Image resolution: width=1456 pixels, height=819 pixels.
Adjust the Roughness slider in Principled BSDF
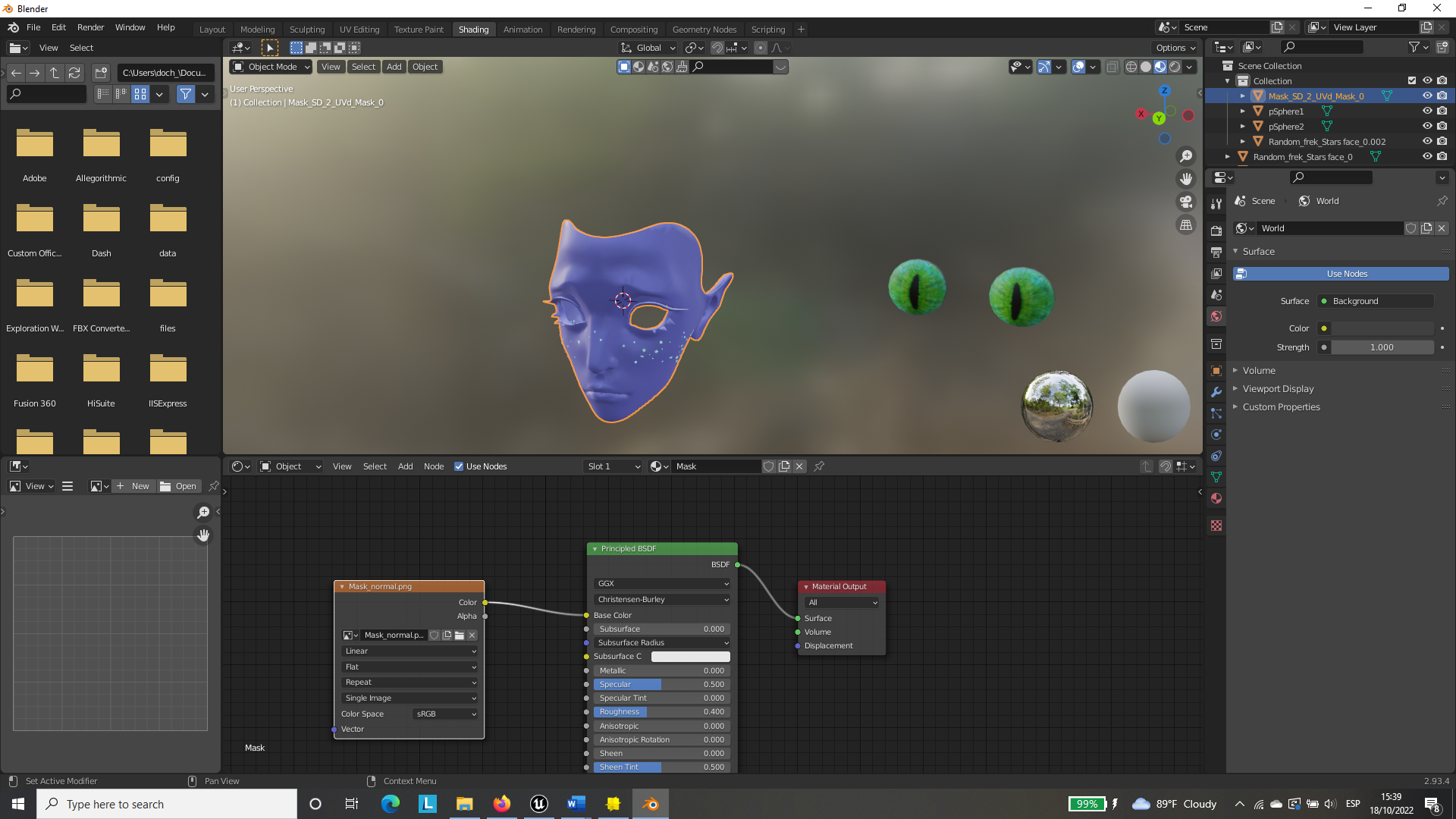click(x=661, y=712)
